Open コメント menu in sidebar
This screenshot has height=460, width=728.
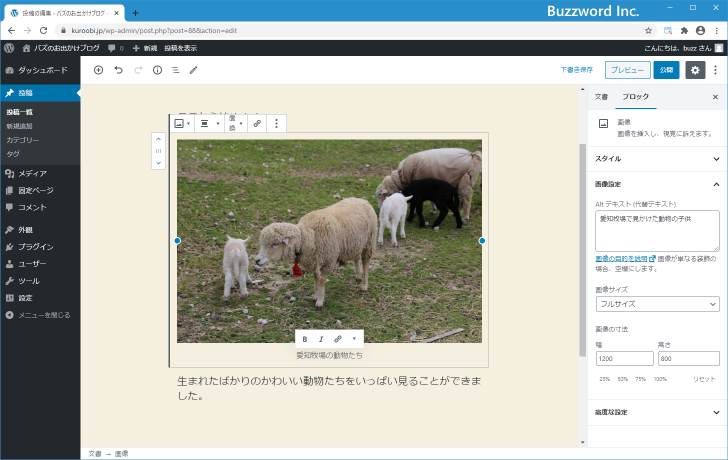[x=40, y=207]
